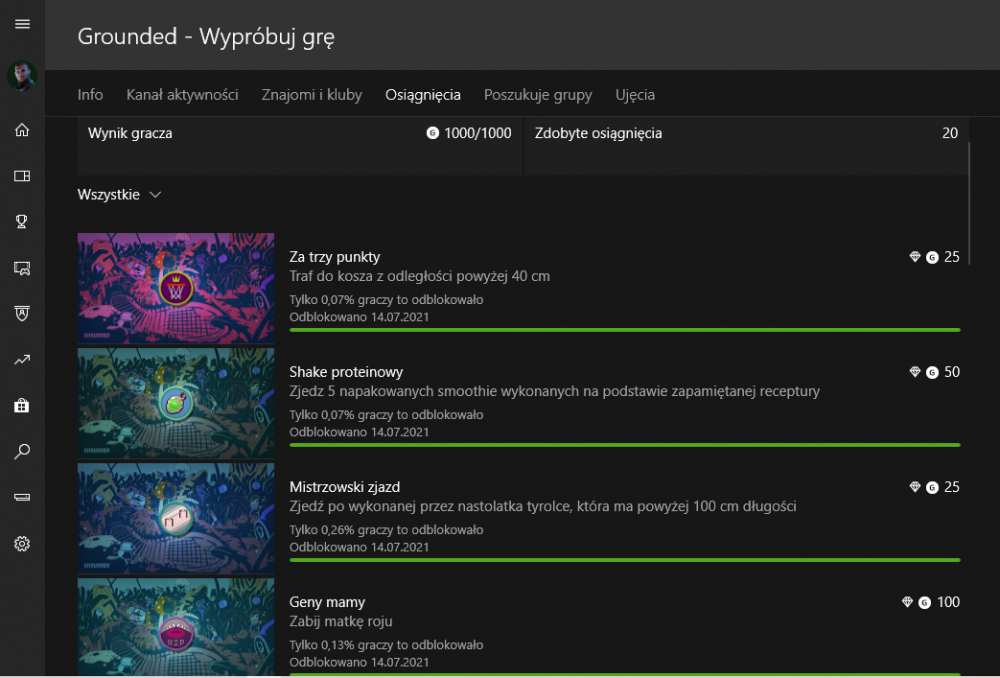
Task: Click the vertical scrollbar of achievements list
Action: (968, 200)
